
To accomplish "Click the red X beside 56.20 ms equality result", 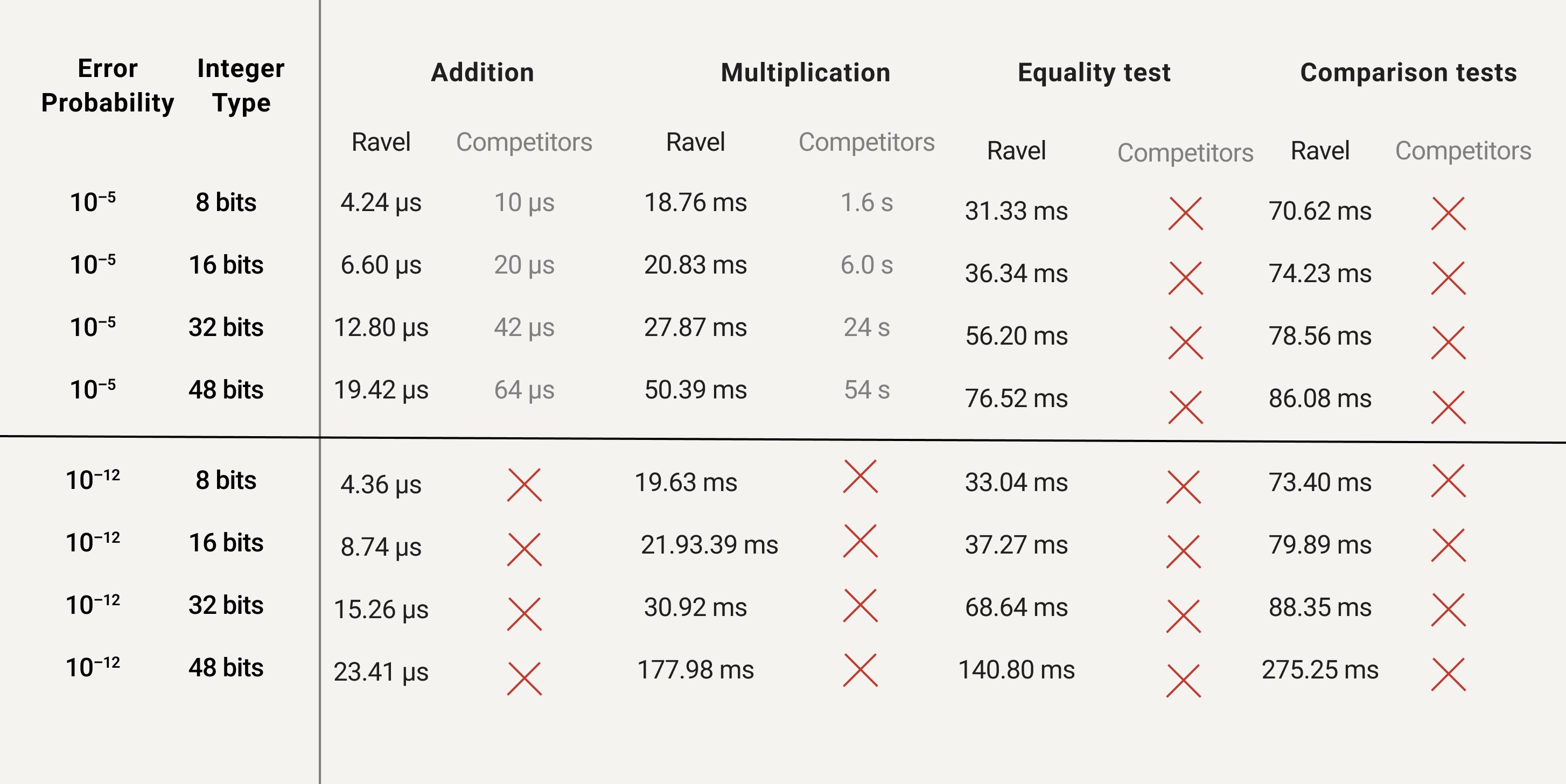I will tap(1185, 342).
